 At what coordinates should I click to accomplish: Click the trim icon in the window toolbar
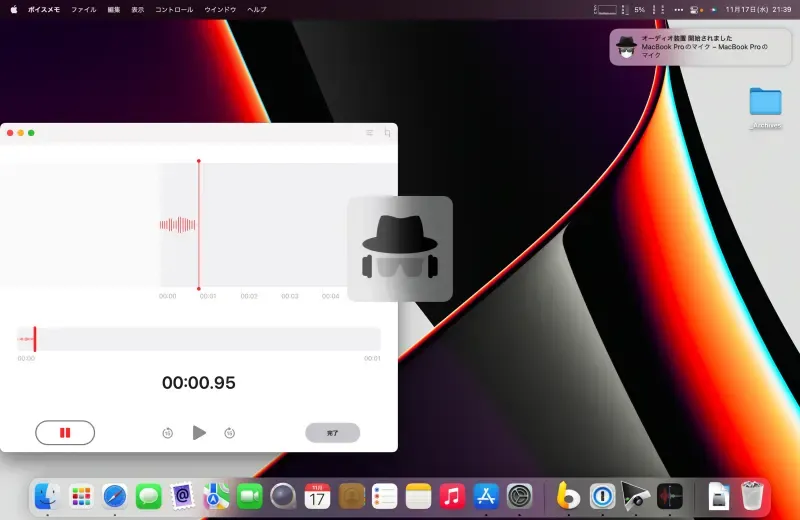click(x=387, y=132)
